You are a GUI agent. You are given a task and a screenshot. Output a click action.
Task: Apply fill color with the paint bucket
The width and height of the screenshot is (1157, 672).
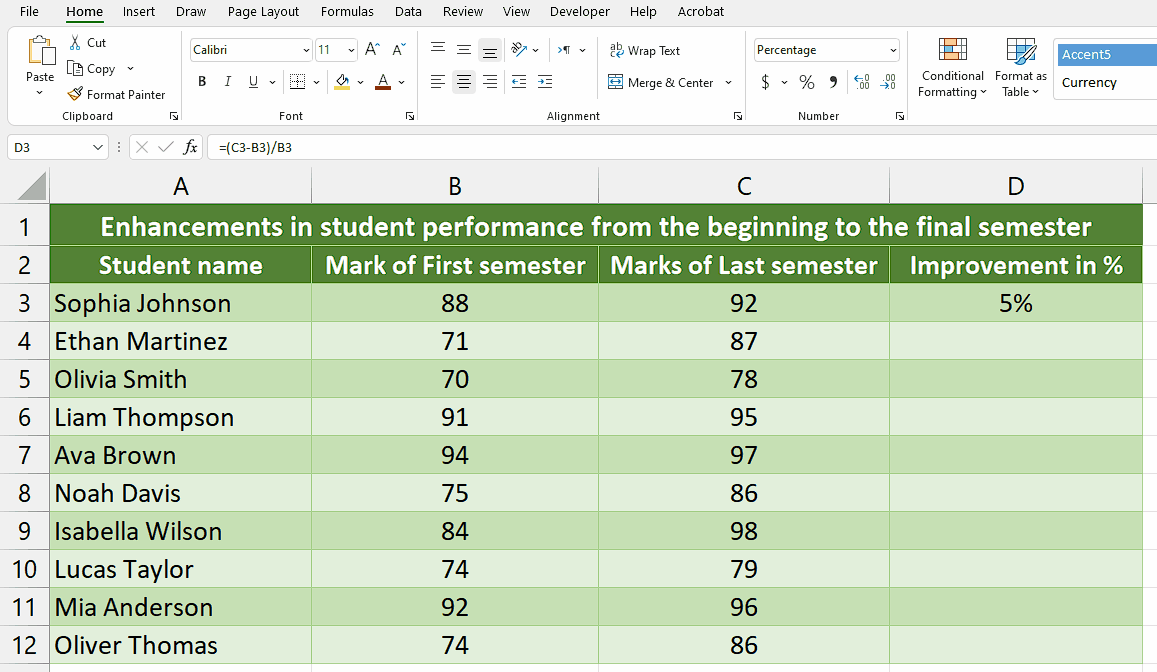[x=342, y=82]
